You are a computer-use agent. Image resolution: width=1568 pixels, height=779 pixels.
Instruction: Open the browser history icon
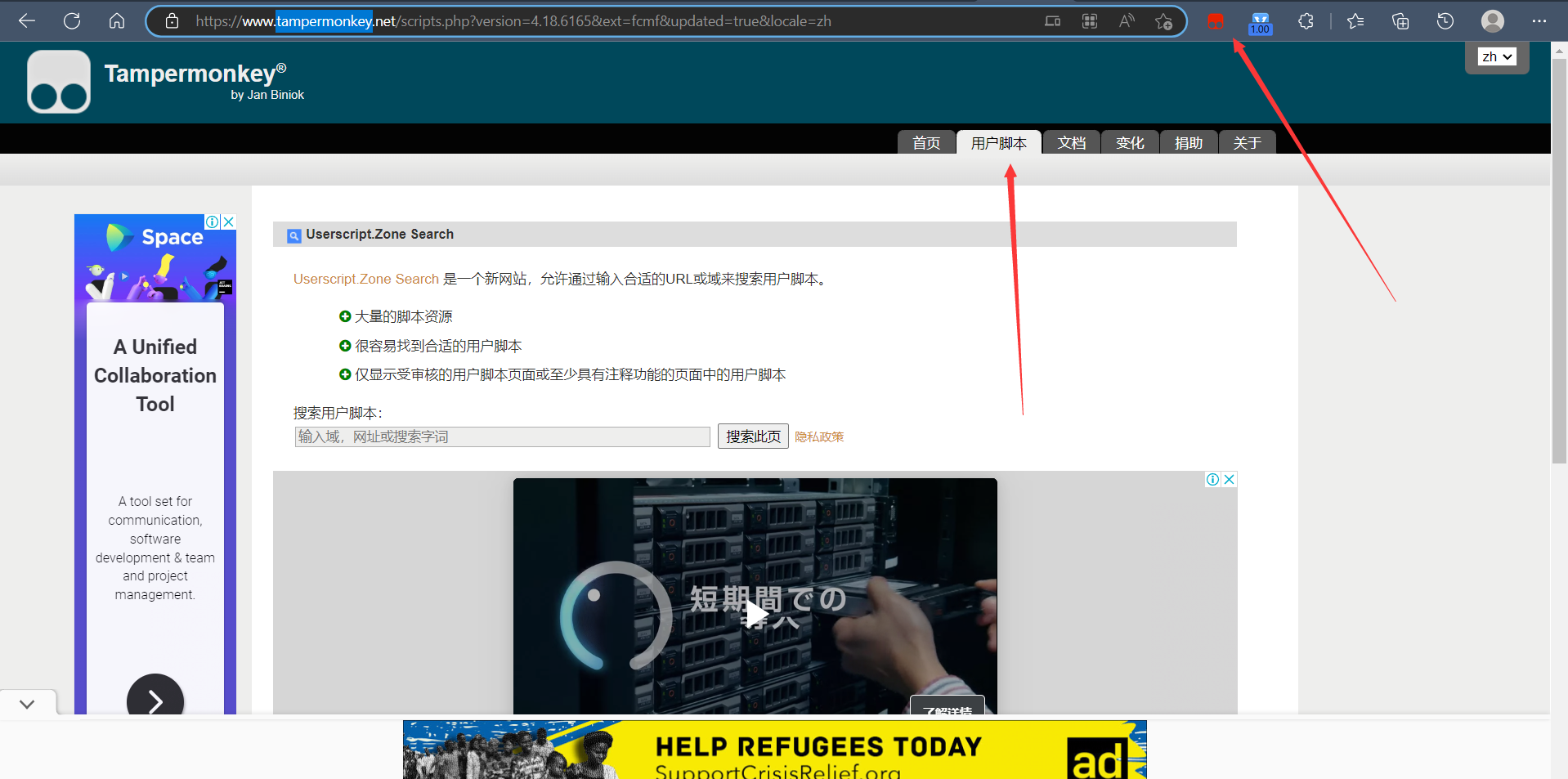pos(1445,21)
